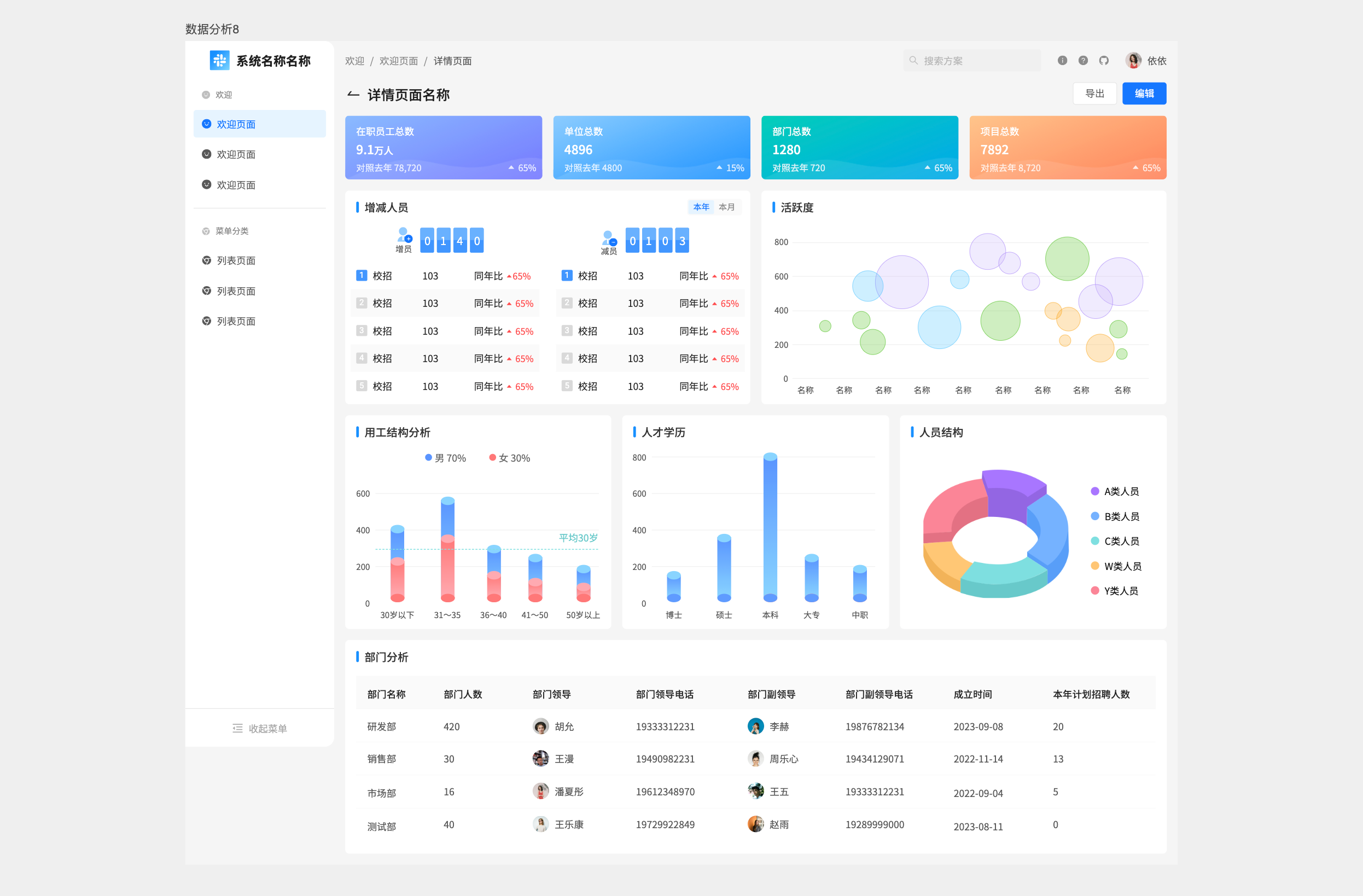1363x896 pixels.
Task: Click A类人员 purple legend swatch
Action: click(1094, 491)
